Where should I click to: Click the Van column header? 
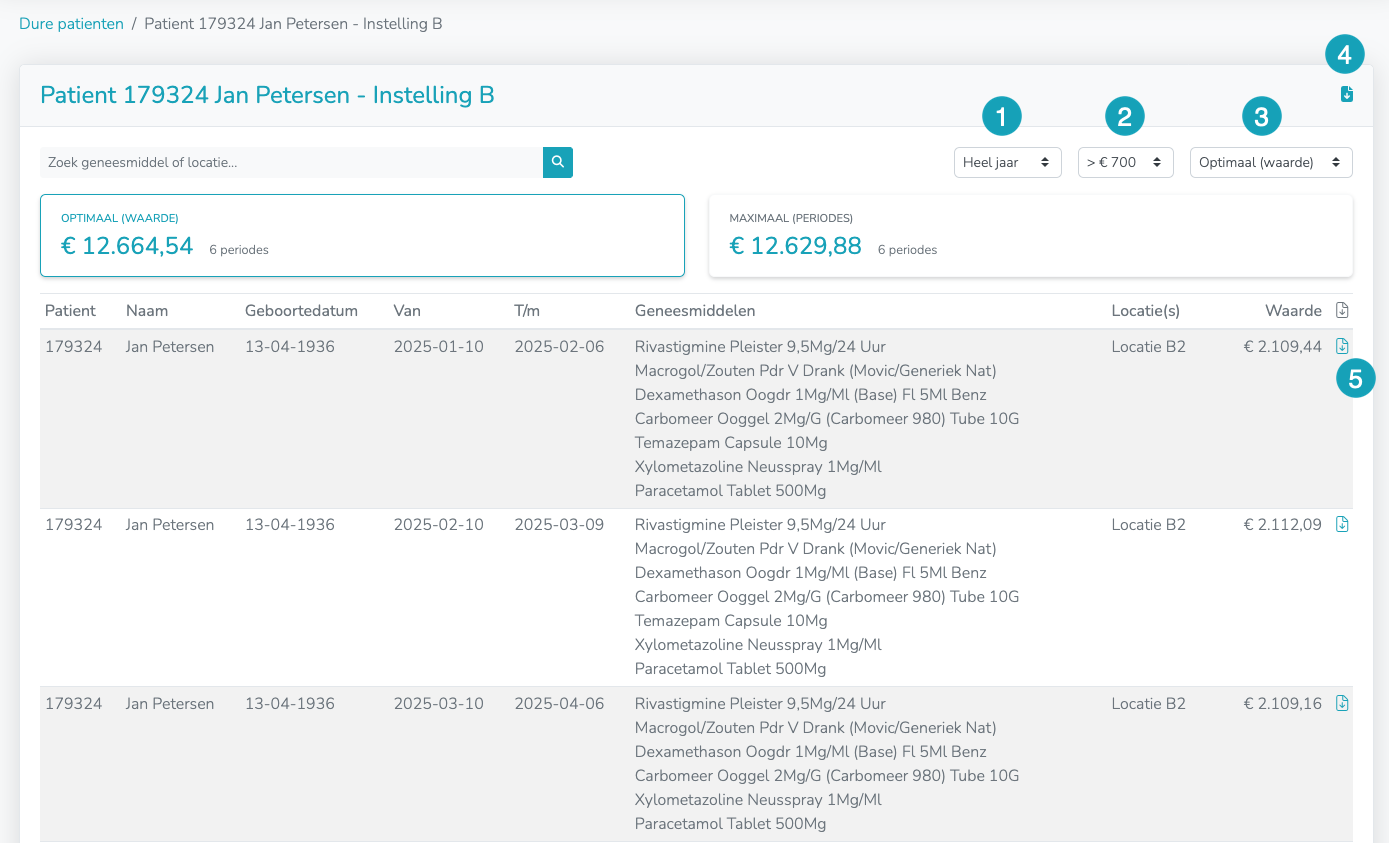[x=408, y=311]
